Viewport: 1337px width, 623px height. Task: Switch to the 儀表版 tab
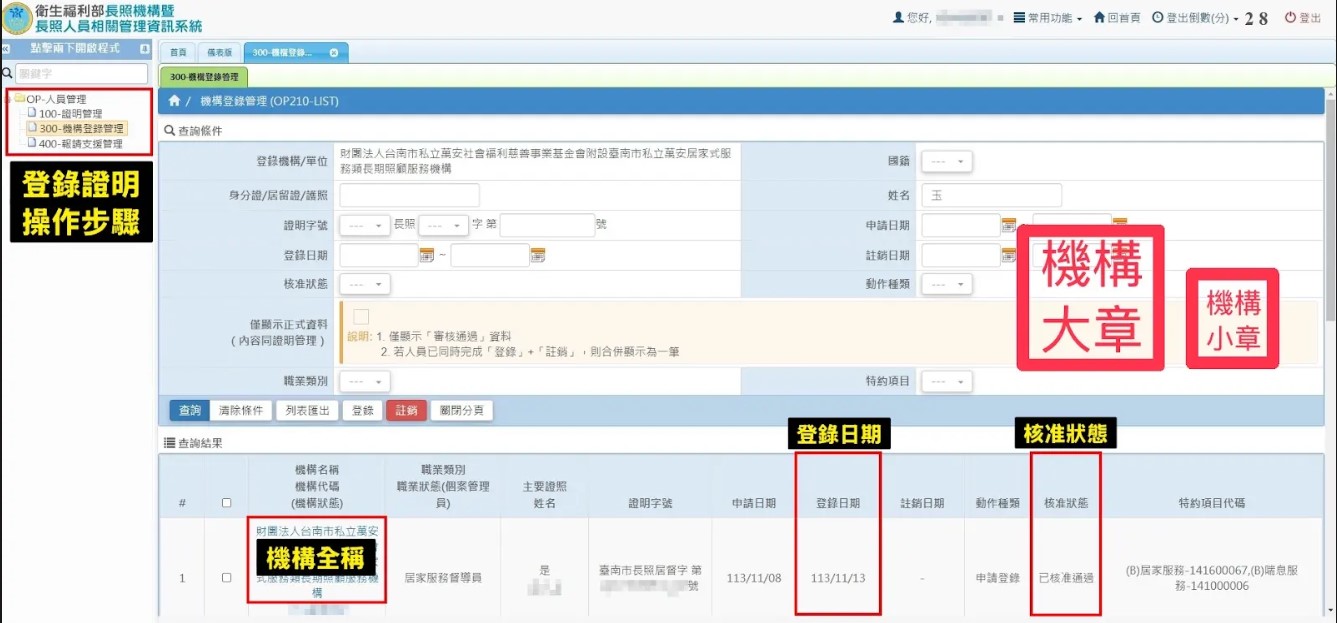220,52
